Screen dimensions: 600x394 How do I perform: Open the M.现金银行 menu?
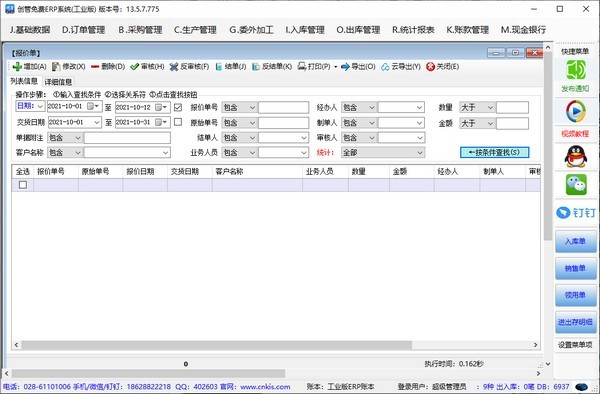523,30
